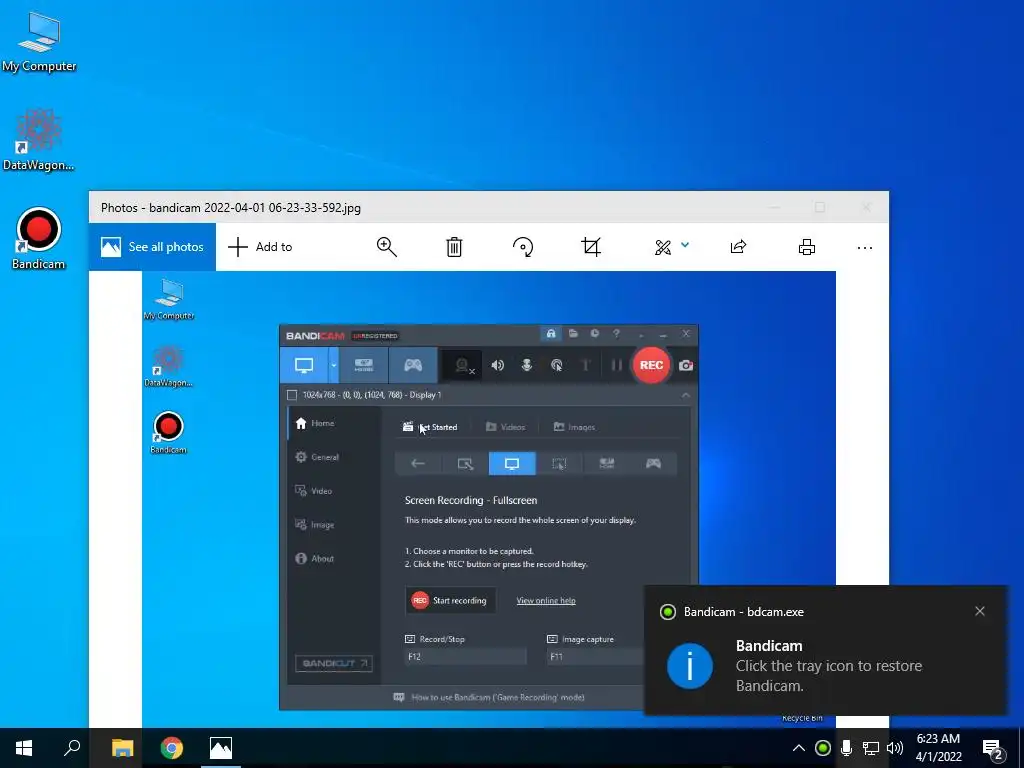Select the My Computer desktop icon
The image size is (1024, 768).
click(x=39, y=42)
